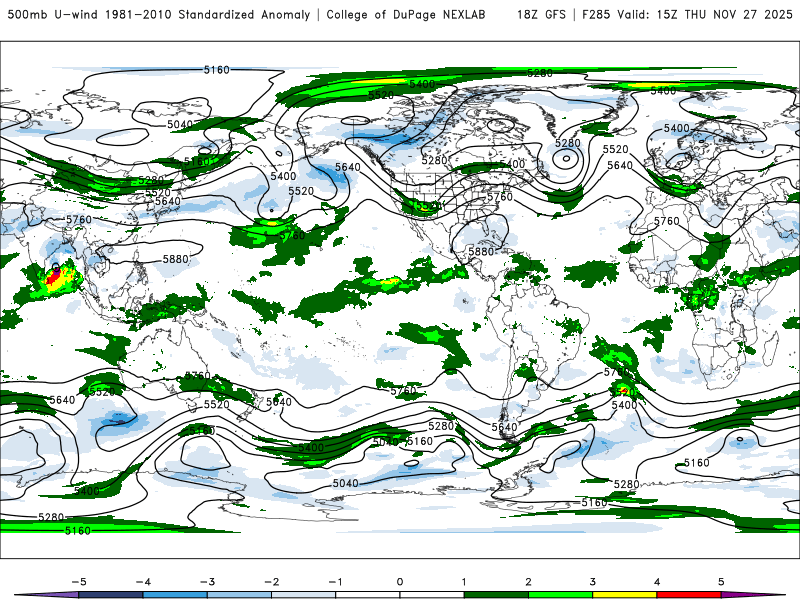Click the '-1' tick label on the color bar
Image resolution: width=800 pixels, height=600 pixels.
point(335,582)
